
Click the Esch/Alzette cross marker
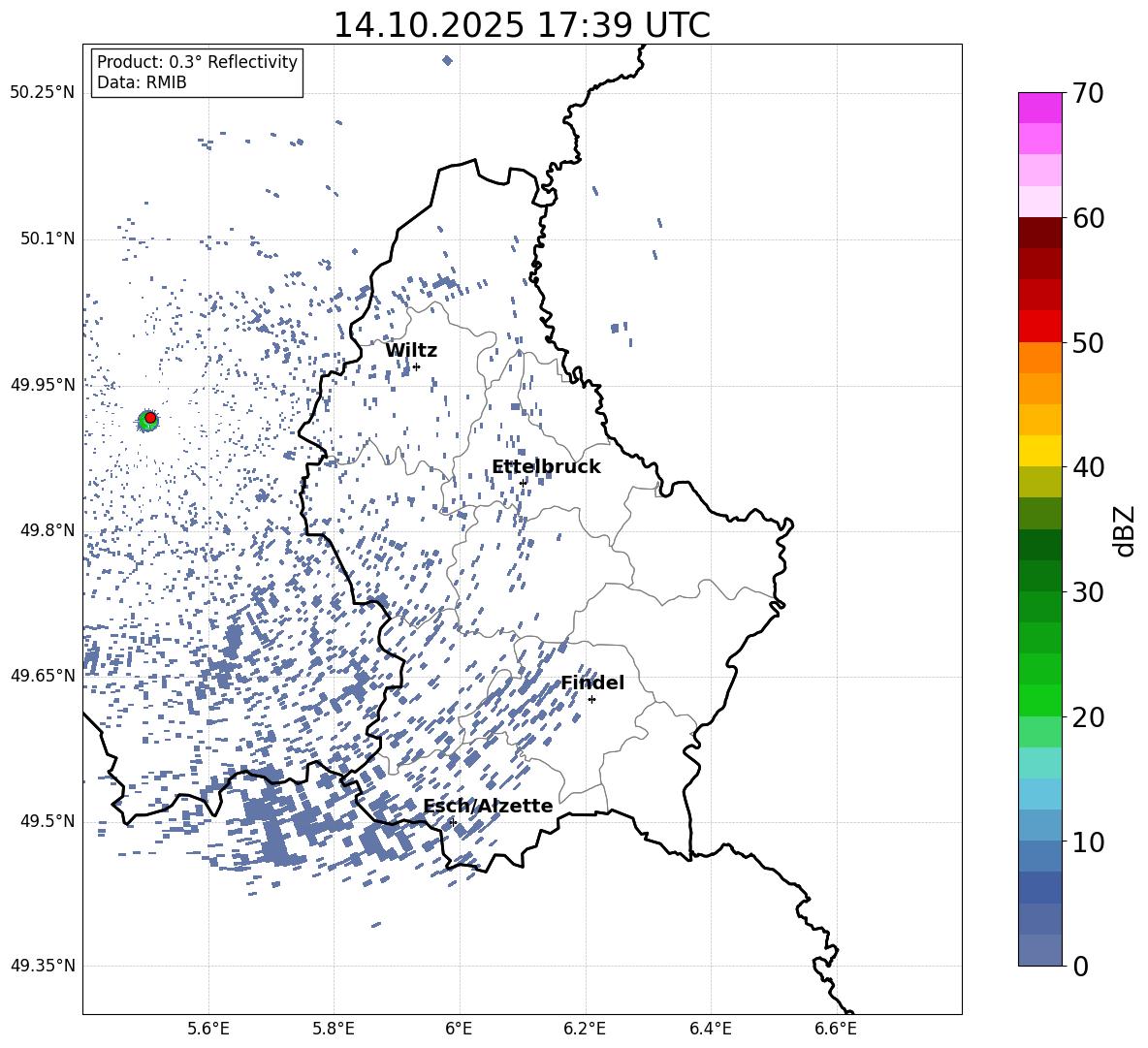pos(453,822)
